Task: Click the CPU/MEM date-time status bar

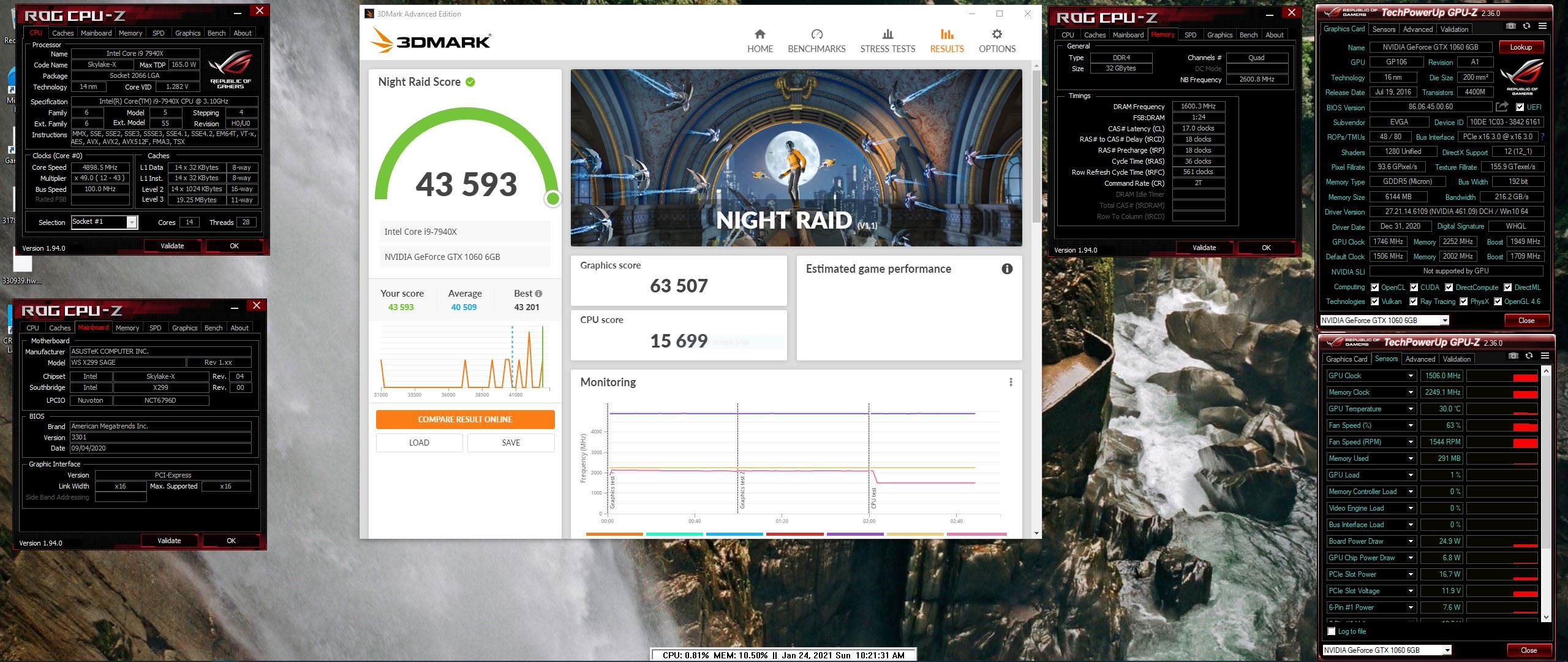Action: (783, 655)
